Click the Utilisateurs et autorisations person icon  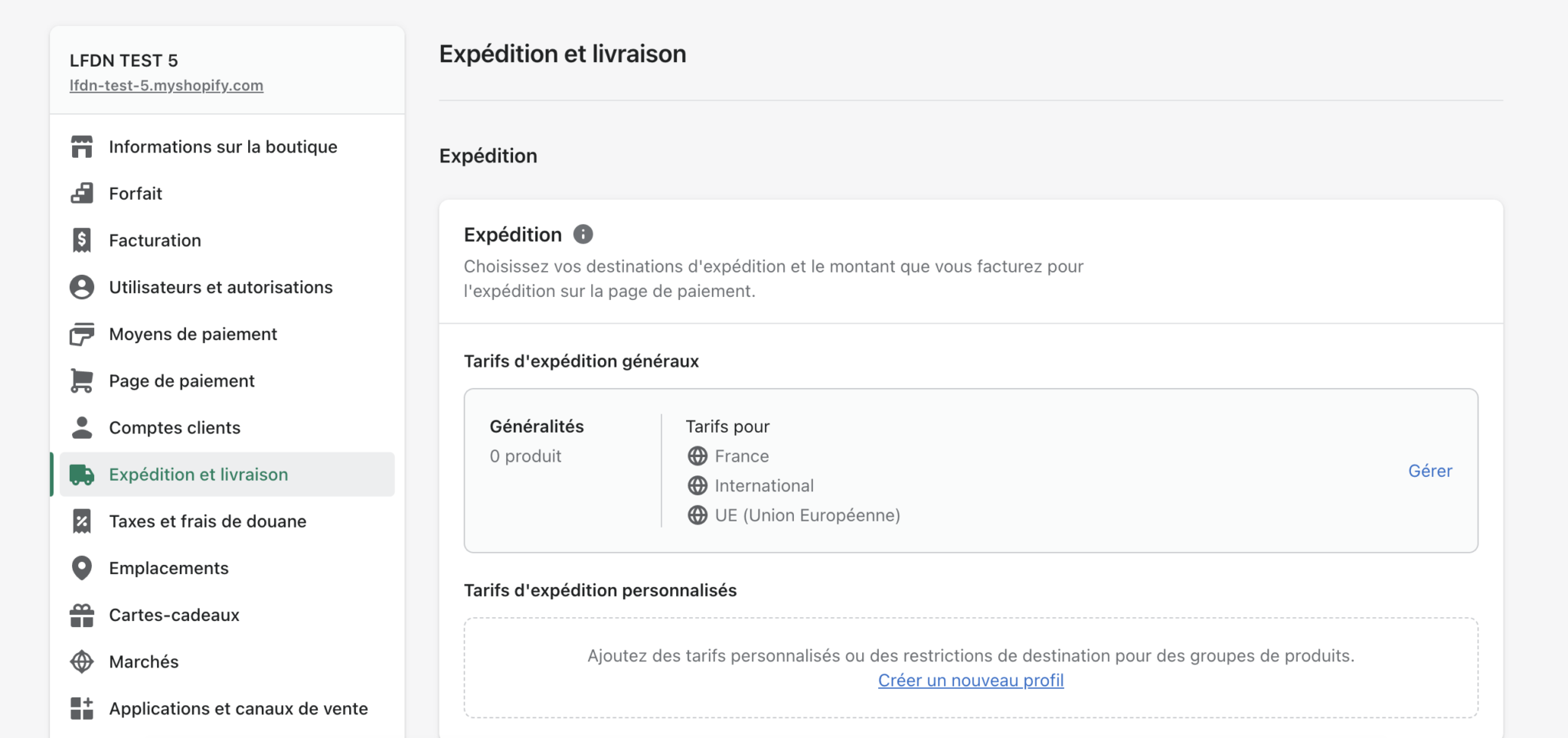[82, 287]
